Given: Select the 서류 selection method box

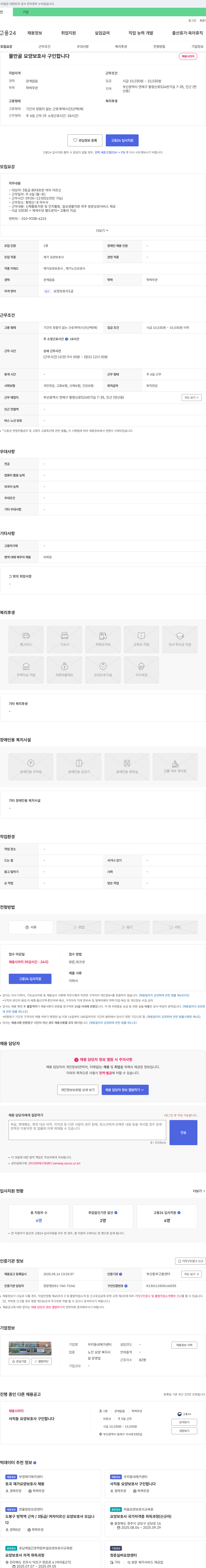Looking at the screenshot, I should point(31,927).
